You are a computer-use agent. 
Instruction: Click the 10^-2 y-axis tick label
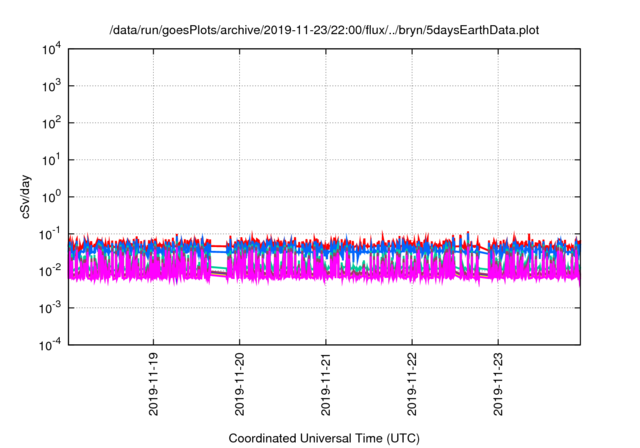(51, 271)
